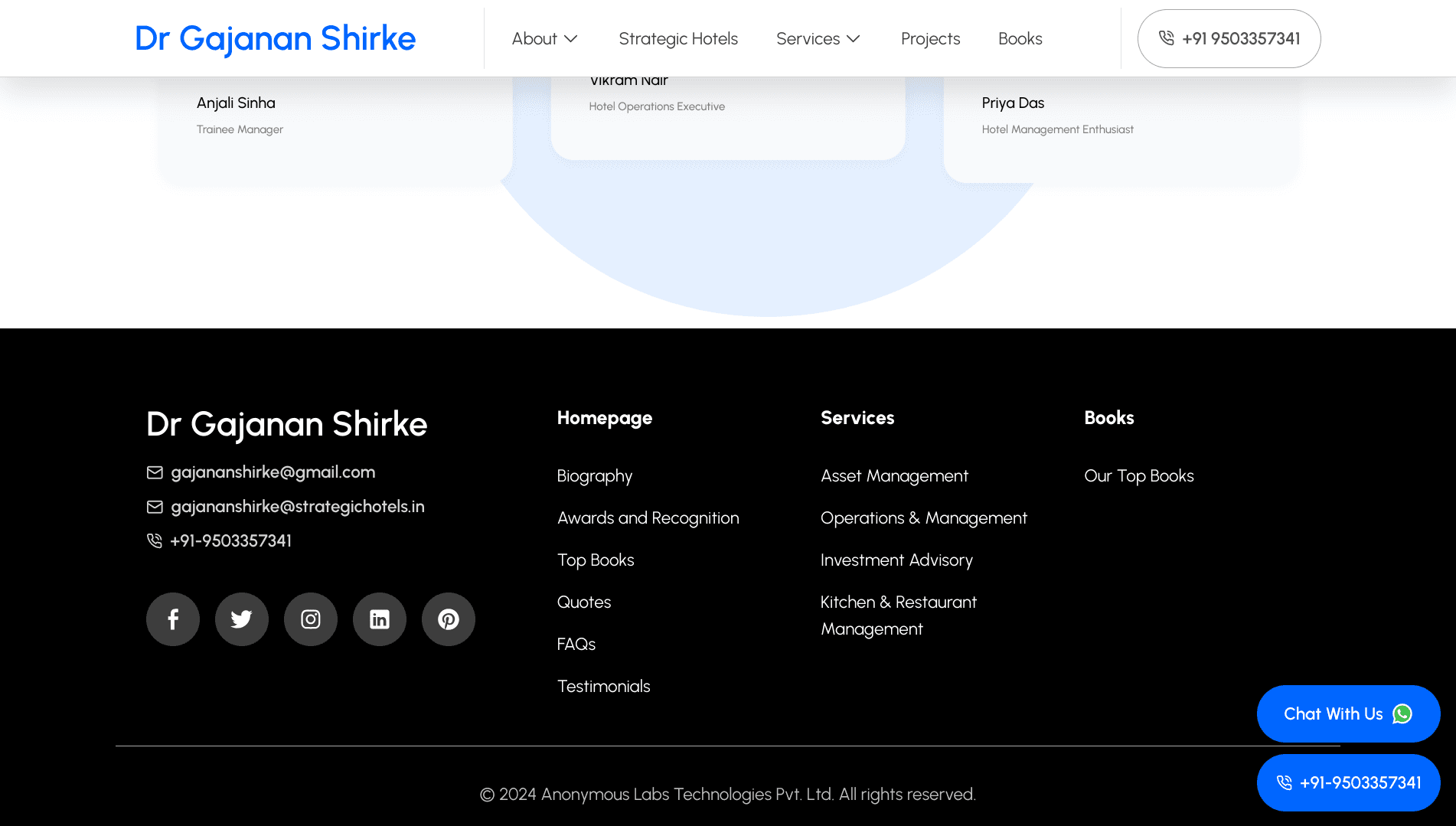
Task: Click the blue Dr Gajanan Shirke logo
Action: click(x=275, y=39)
